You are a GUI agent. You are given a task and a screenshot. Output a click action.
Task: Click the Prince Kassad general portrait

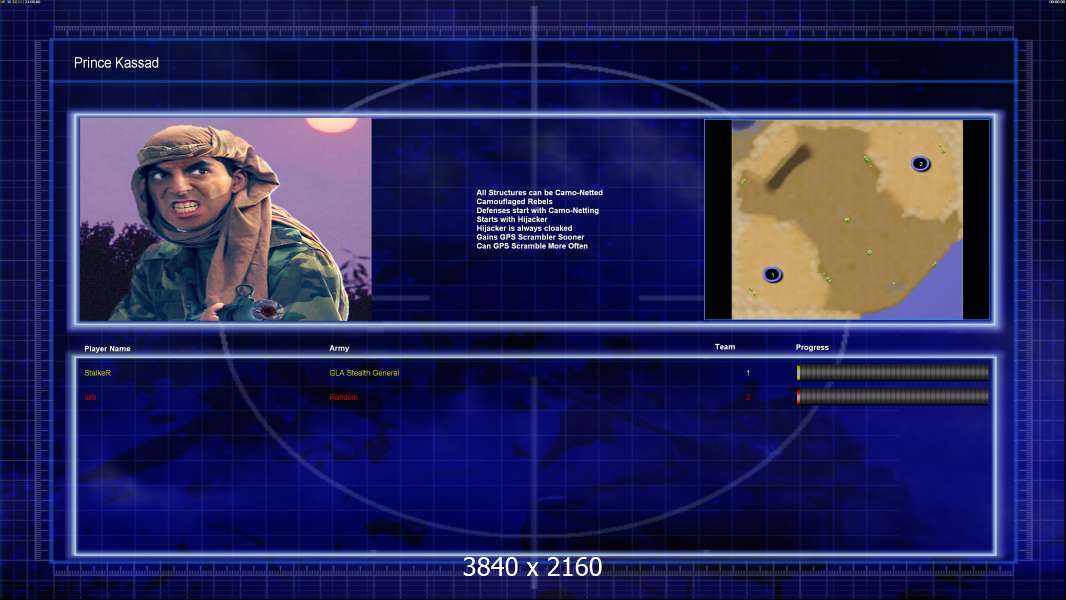[226, 219]
